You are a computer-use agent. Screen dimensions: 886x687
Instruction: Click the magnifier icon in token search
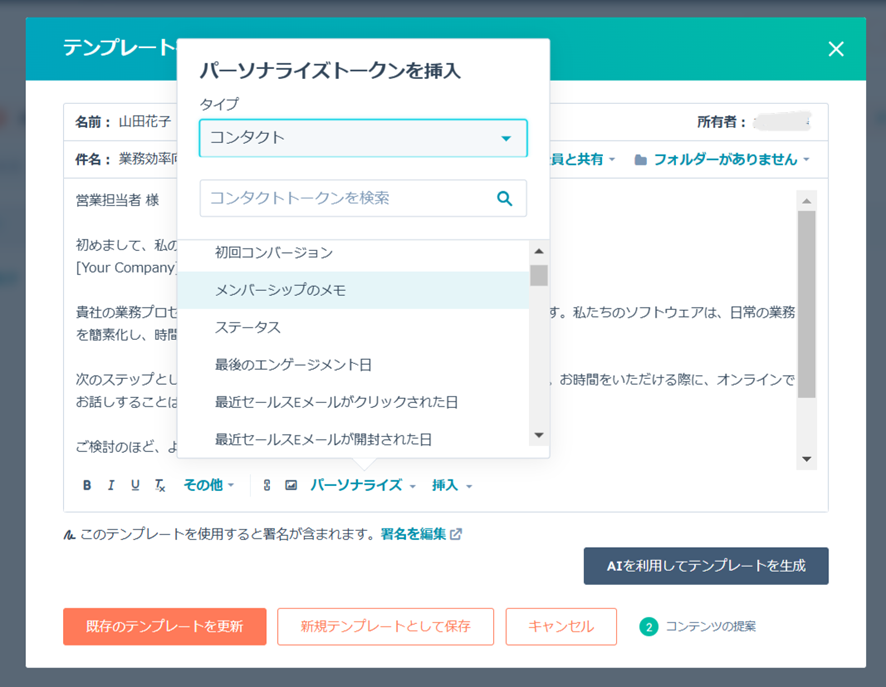tap(505, 198)
